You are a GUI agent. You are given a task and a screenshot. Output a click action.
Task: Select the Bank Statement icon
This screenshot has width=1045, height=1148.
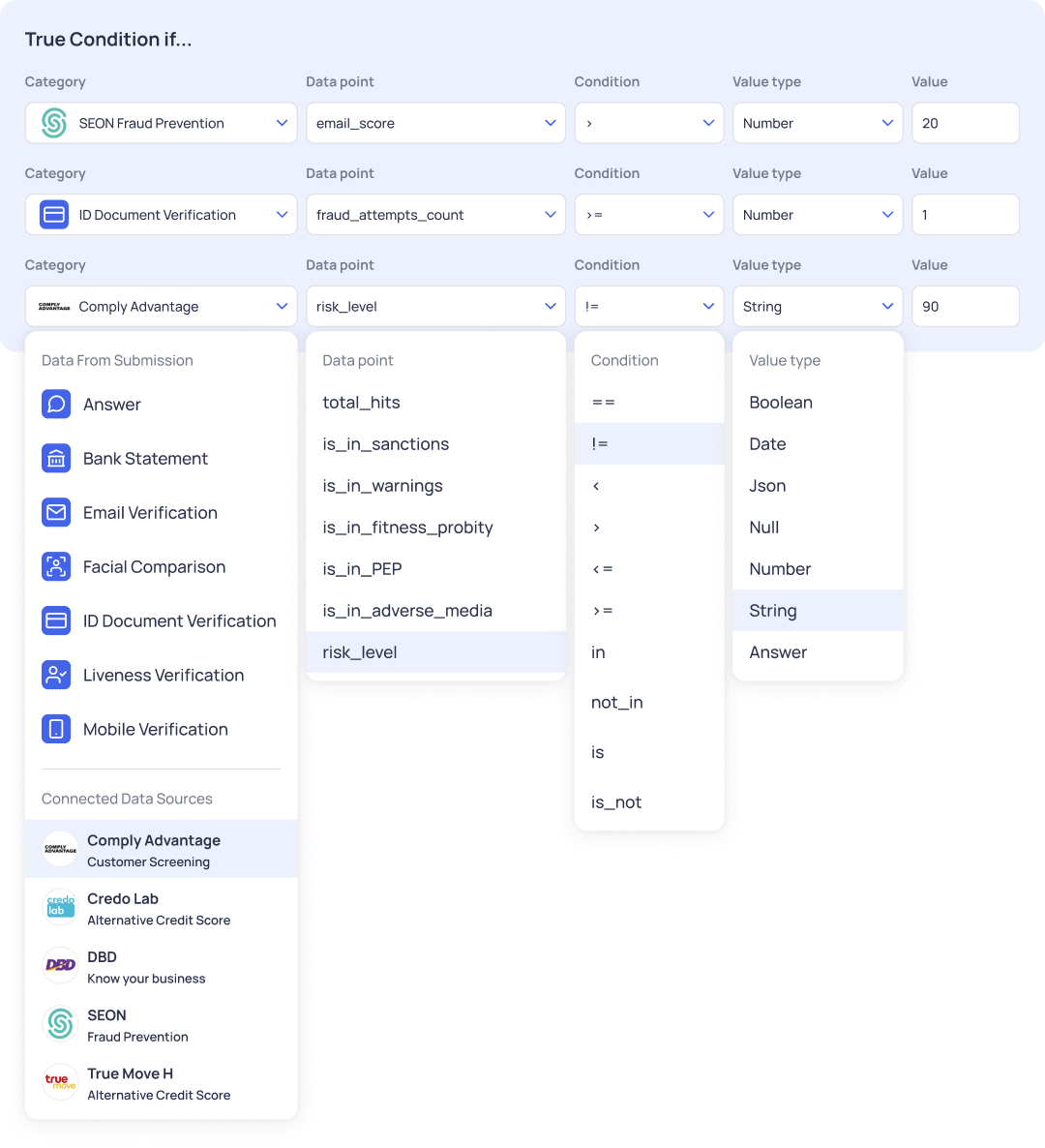(x=56, y=458)
